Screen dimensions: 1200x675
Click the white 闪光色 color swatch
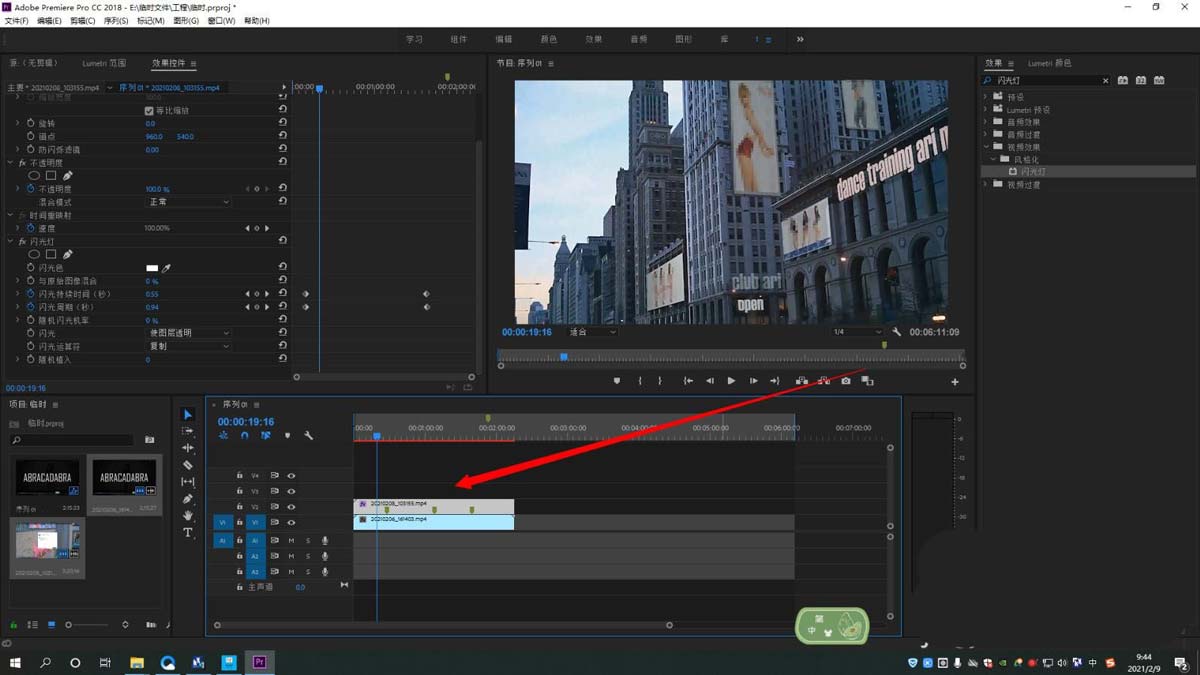[152, 268]
